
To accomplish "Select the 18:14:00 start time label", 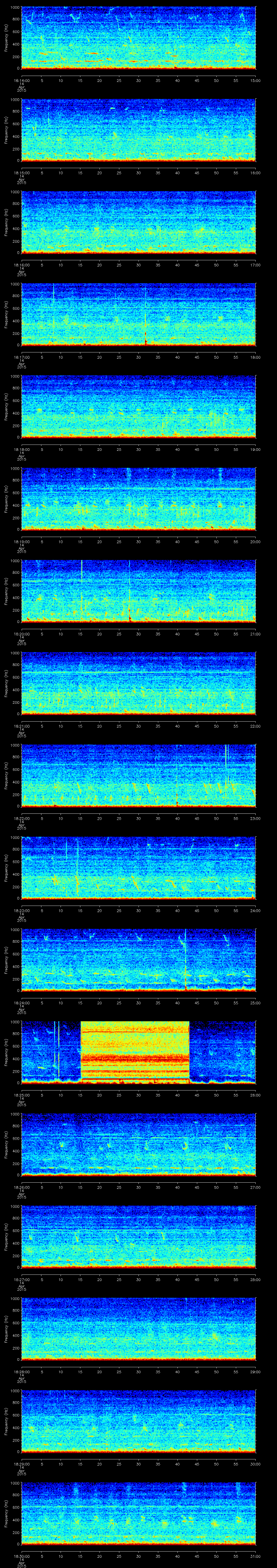I will click(21, 80).
